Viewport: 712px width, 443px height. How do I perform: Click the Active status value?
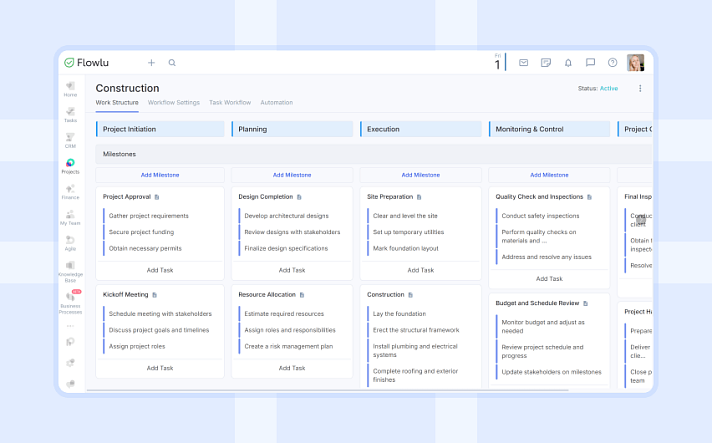point(609,89)
